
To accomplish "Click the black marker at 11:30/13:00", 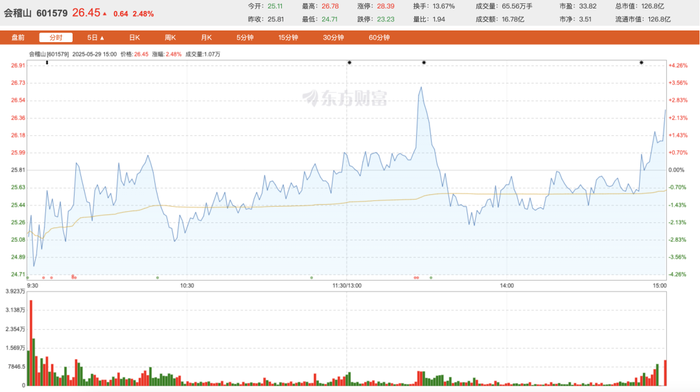I will [x=350, y=63].
